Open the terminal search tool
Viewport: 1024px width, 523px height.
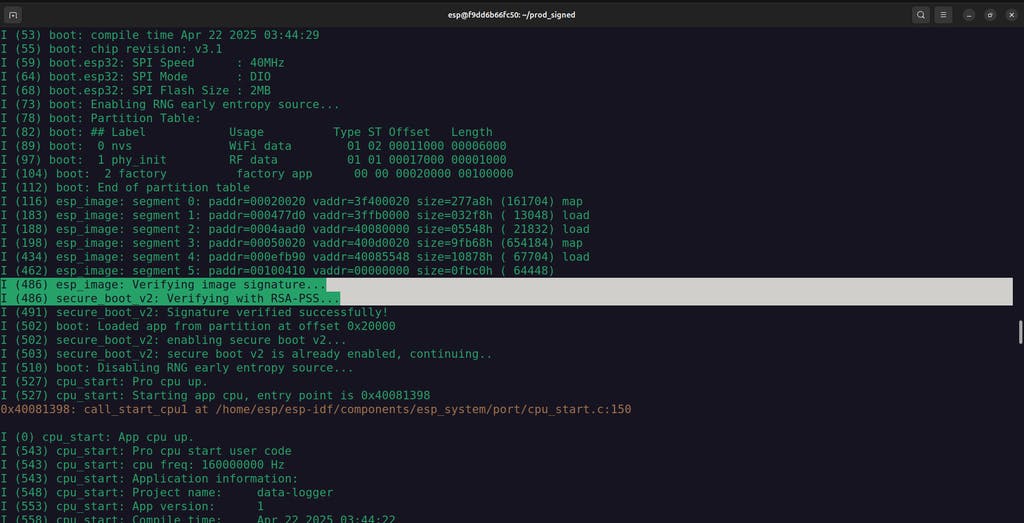[x=920, y=14]
